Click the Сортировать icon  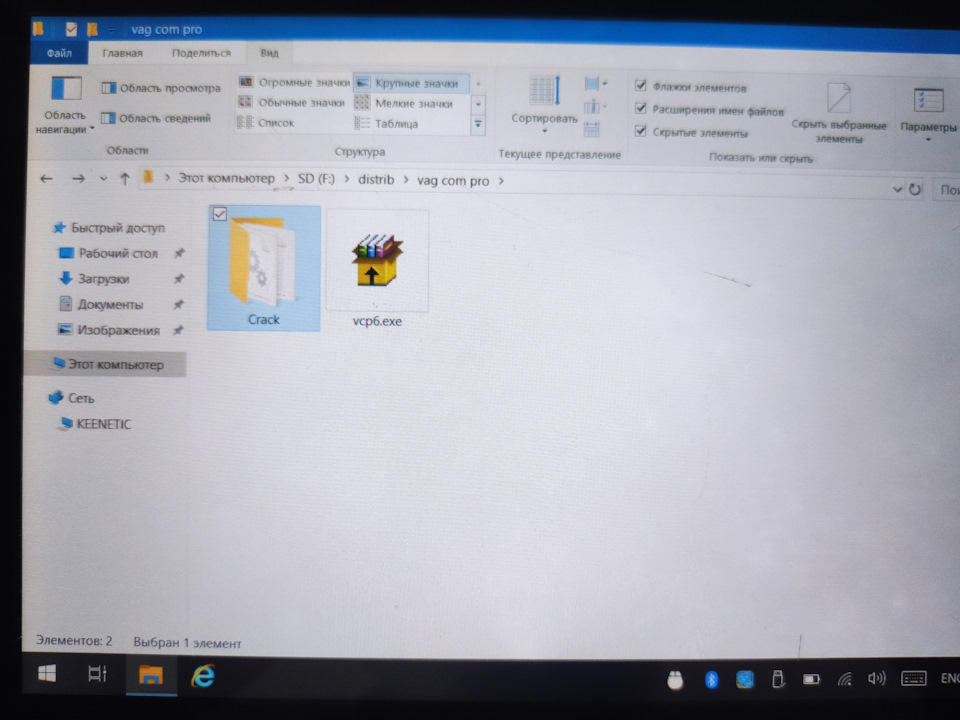[x=544, y=103]
